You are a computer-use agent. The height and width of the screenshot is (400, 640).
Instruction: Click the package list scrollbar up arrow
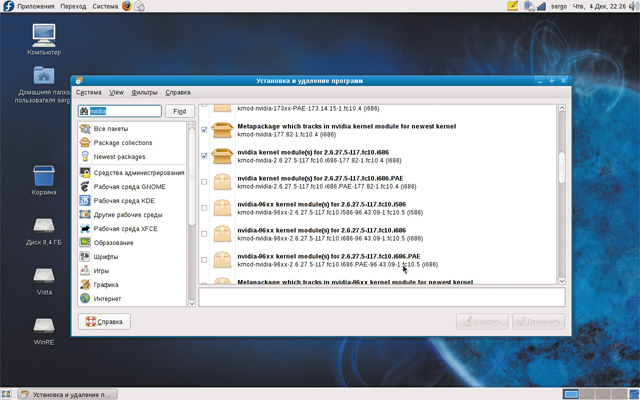(562, 108)
